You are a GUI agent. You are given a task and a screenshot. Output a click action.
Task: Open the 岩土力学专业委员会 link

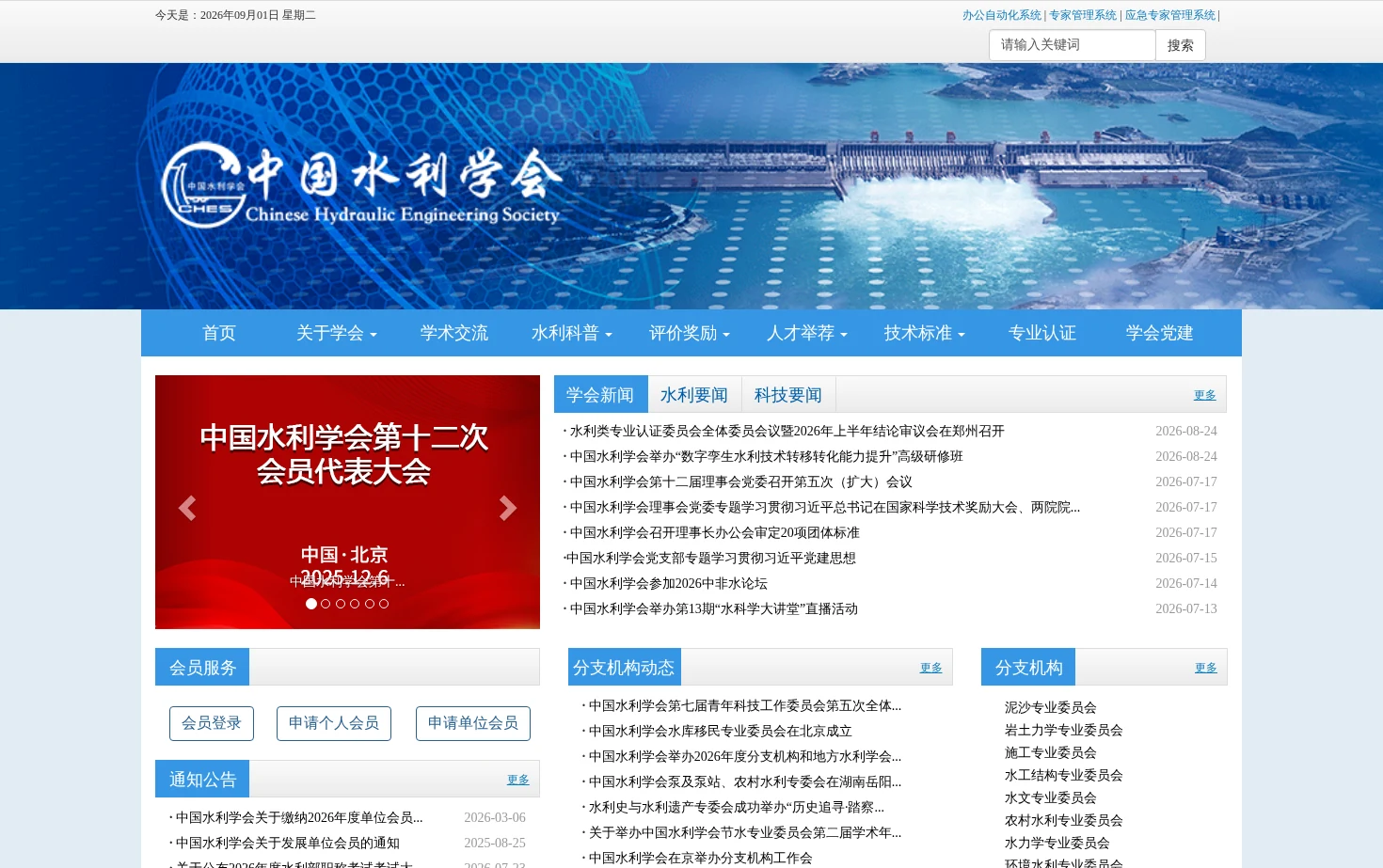click(x=1064, y=730)
